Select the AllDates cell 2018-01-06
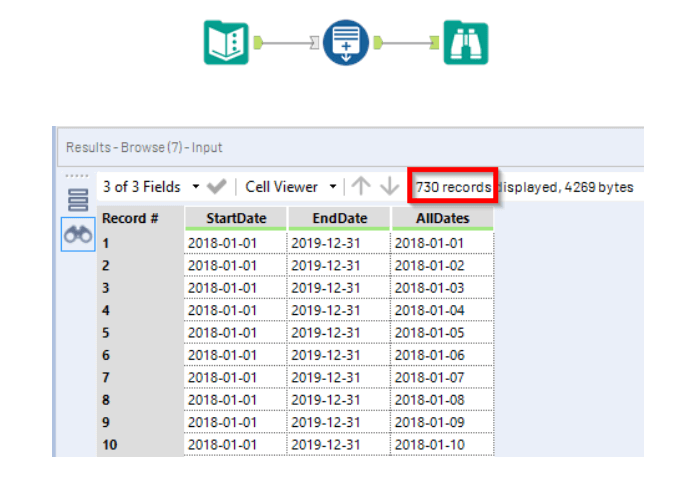 tap(442, 355)
